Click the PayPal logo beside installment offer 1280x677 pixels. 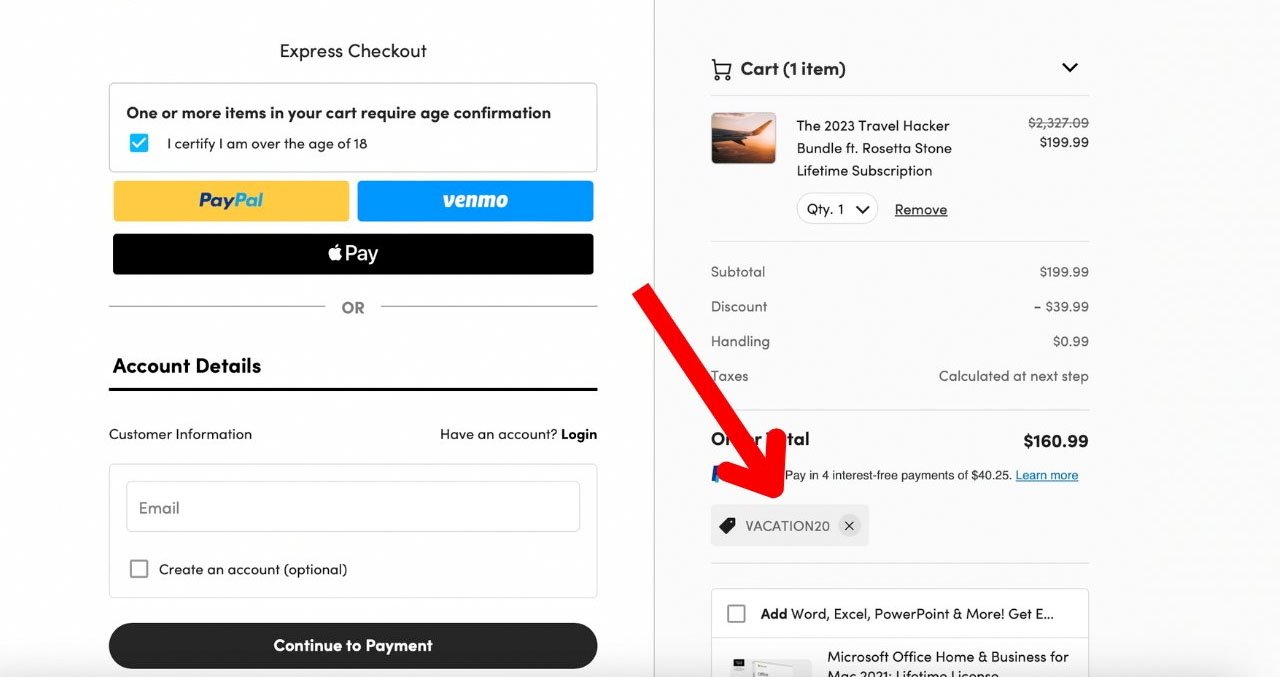[x=717, y=474]
